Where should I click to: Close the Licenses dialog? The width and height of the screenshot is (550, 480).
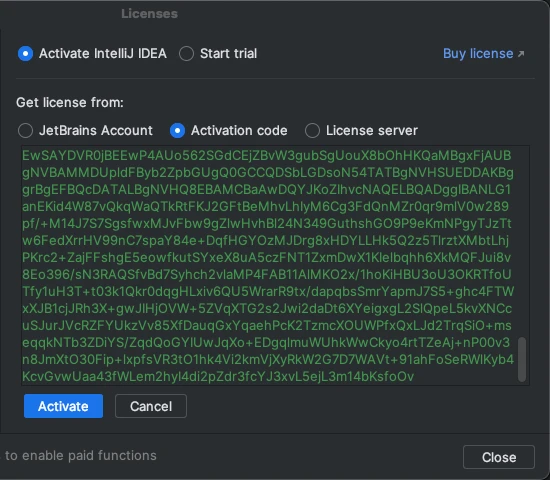click(x=499, y=457)
